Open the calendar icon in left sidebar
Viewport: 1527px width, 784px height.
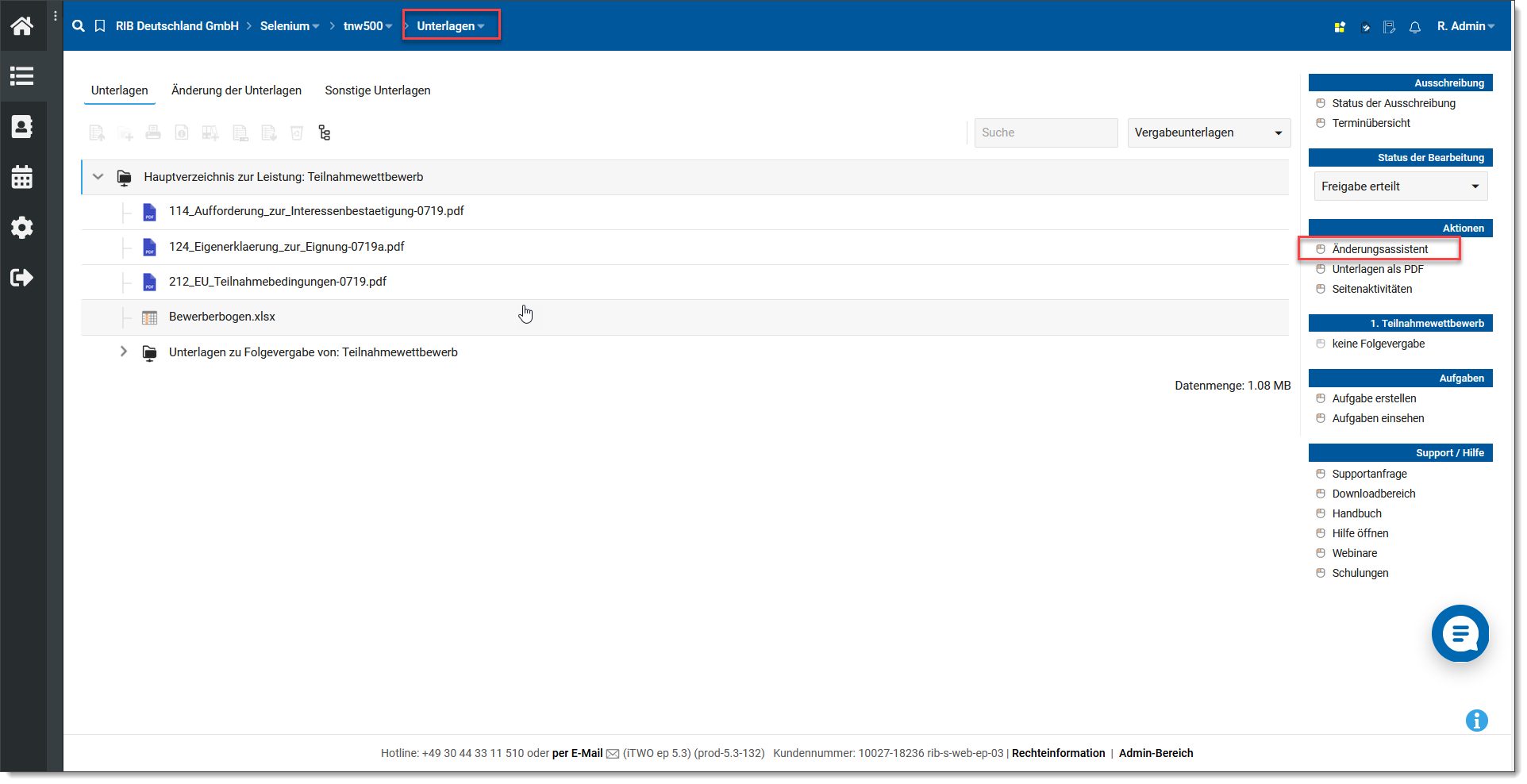22,177
